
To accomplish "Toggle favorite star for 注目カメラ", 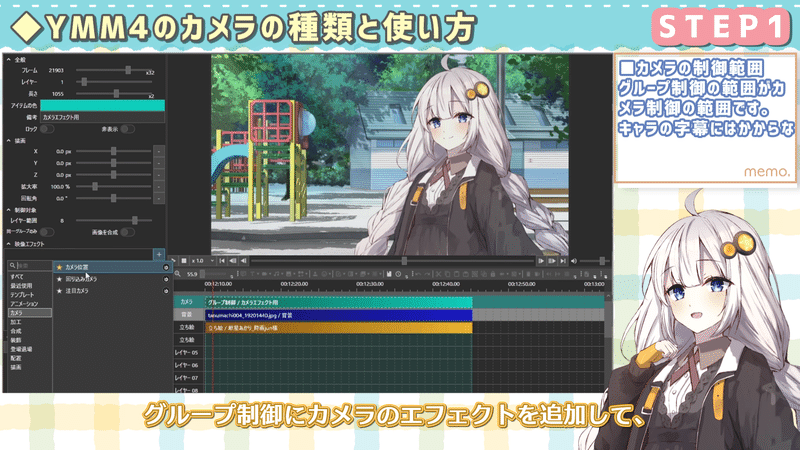I will click(x=59, y=291).
